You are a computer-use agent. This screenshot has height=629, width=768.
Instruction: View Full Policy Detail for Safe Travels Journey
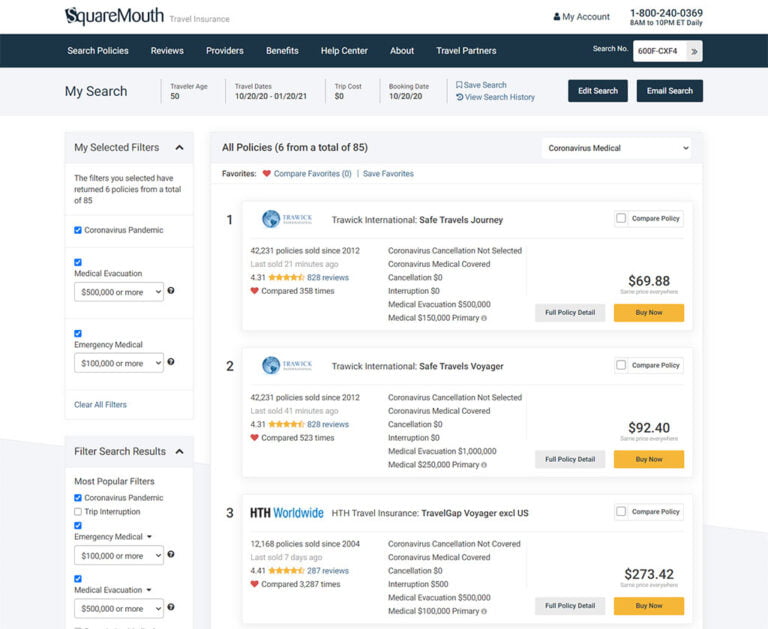click(570, 313)
